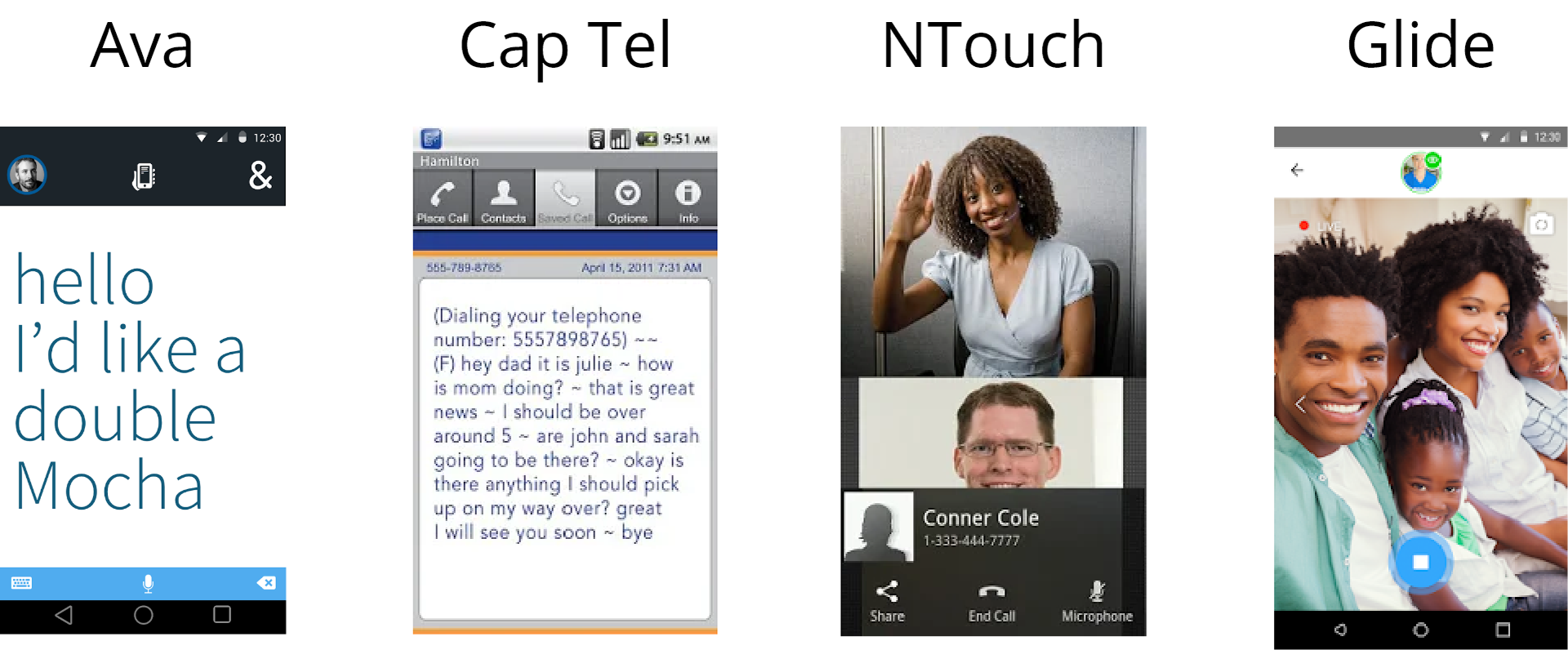
Task: Tap the Conner Cole name in NTouch
Action: pyautogui.click(x=981, y=518)
